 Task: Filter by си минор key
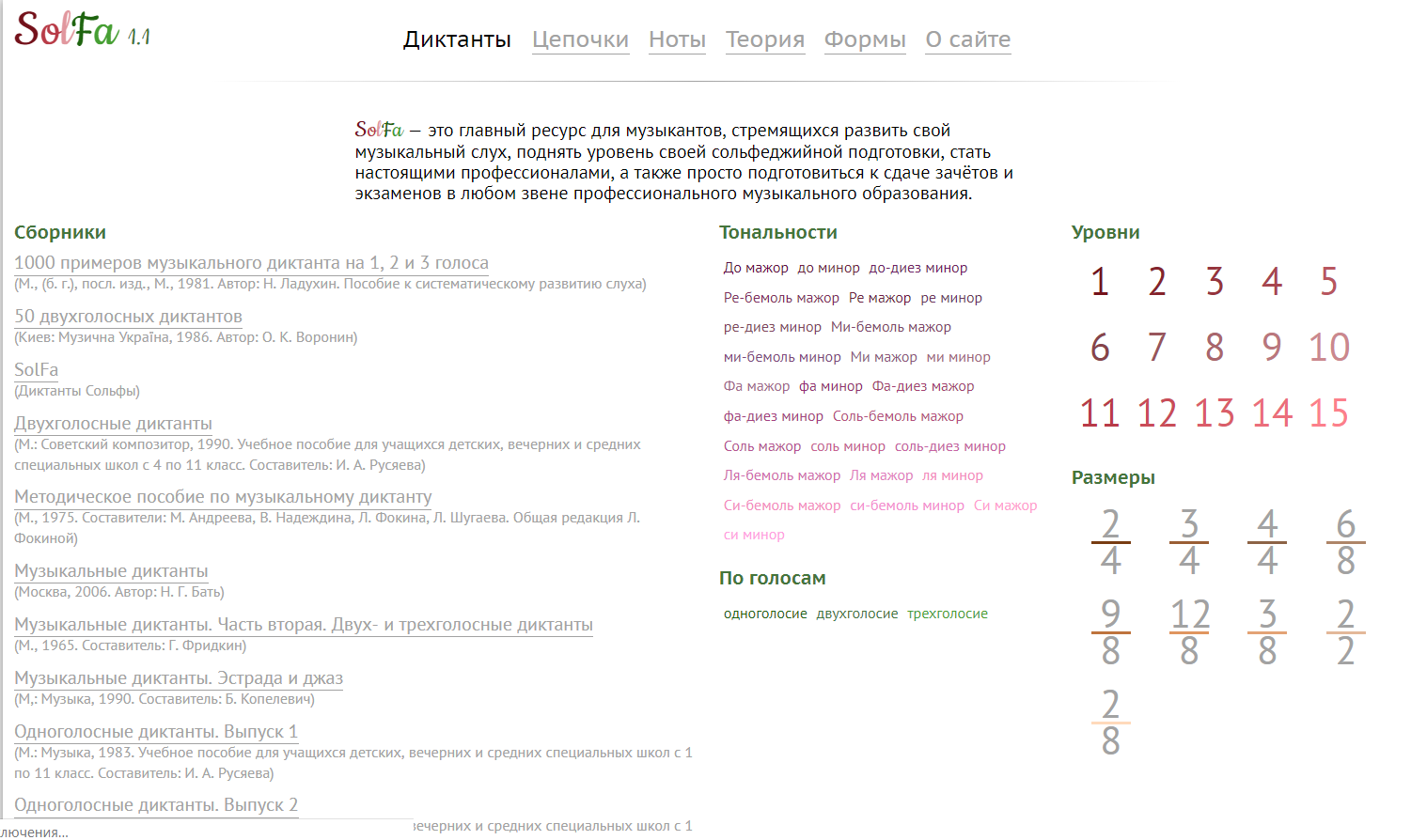pyautogui.click(x=754, y=535)
